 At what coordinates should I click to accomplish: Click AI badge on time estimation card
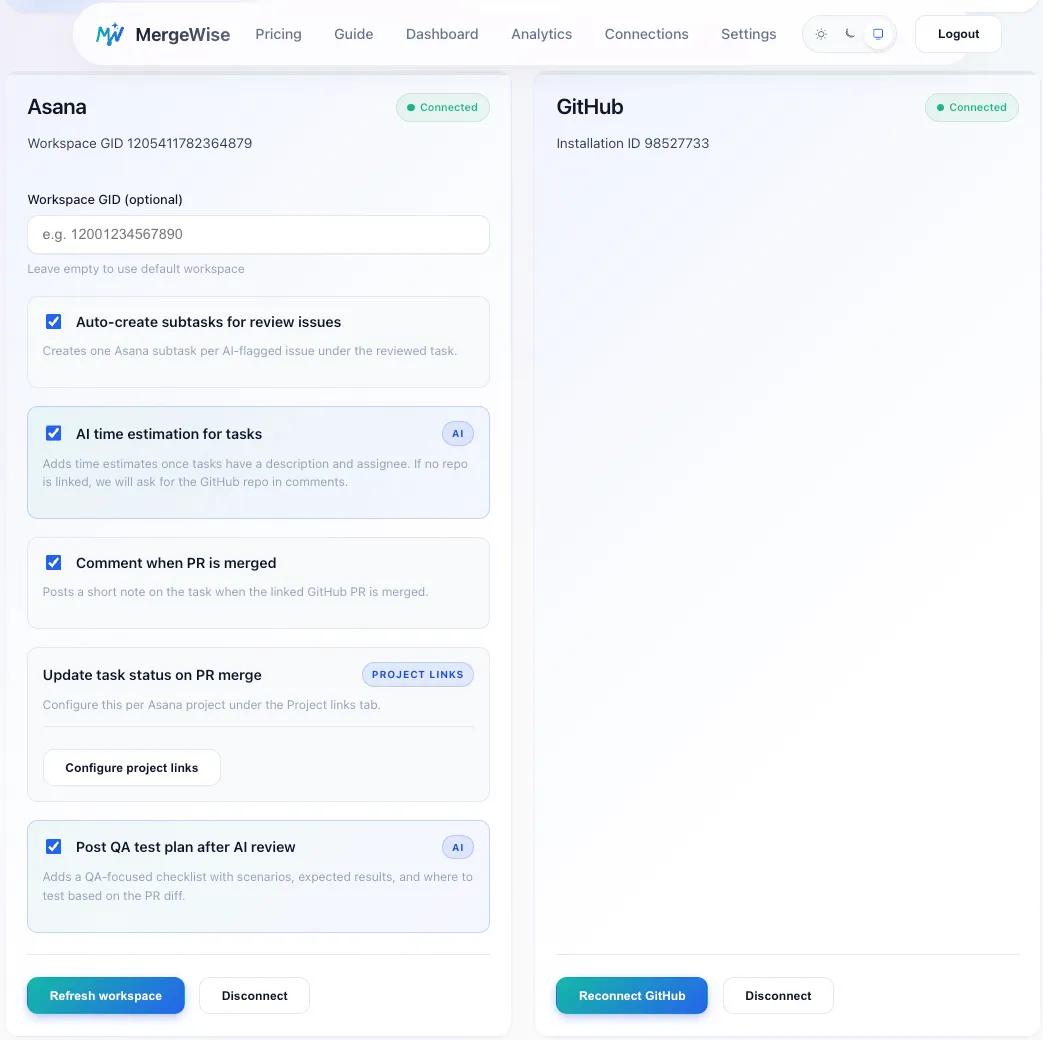pyautogui.click(x=458, y=434)
